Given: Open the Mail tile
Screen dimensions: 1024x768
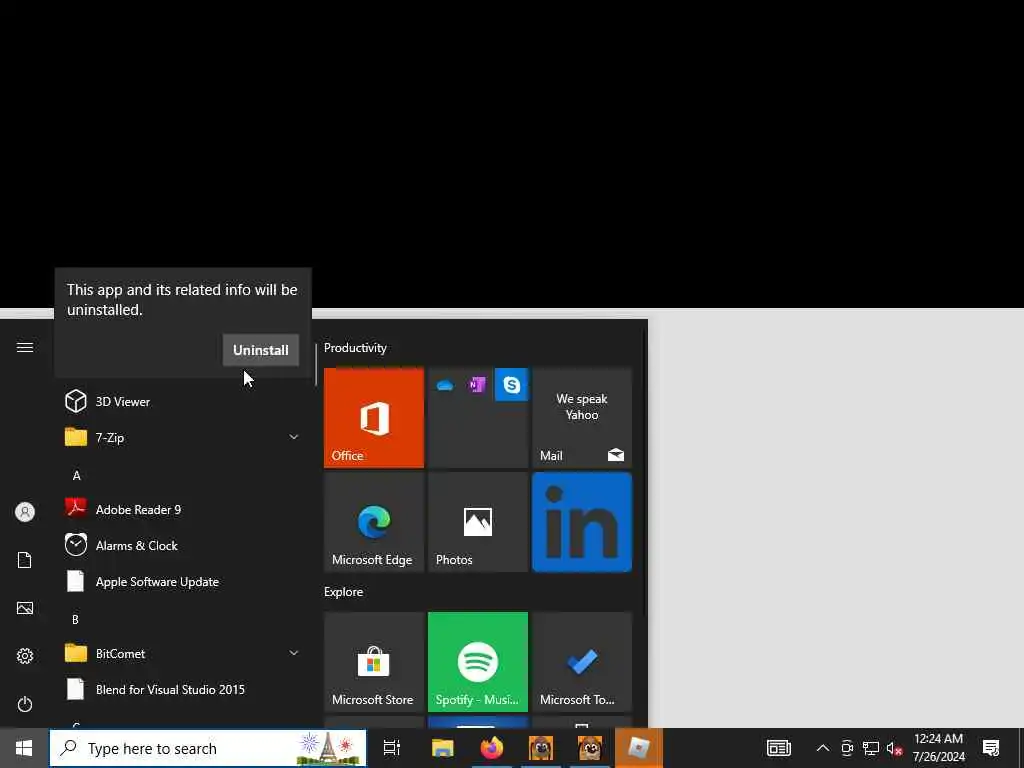Looking at the screenshot, I should tap(582, 417).
